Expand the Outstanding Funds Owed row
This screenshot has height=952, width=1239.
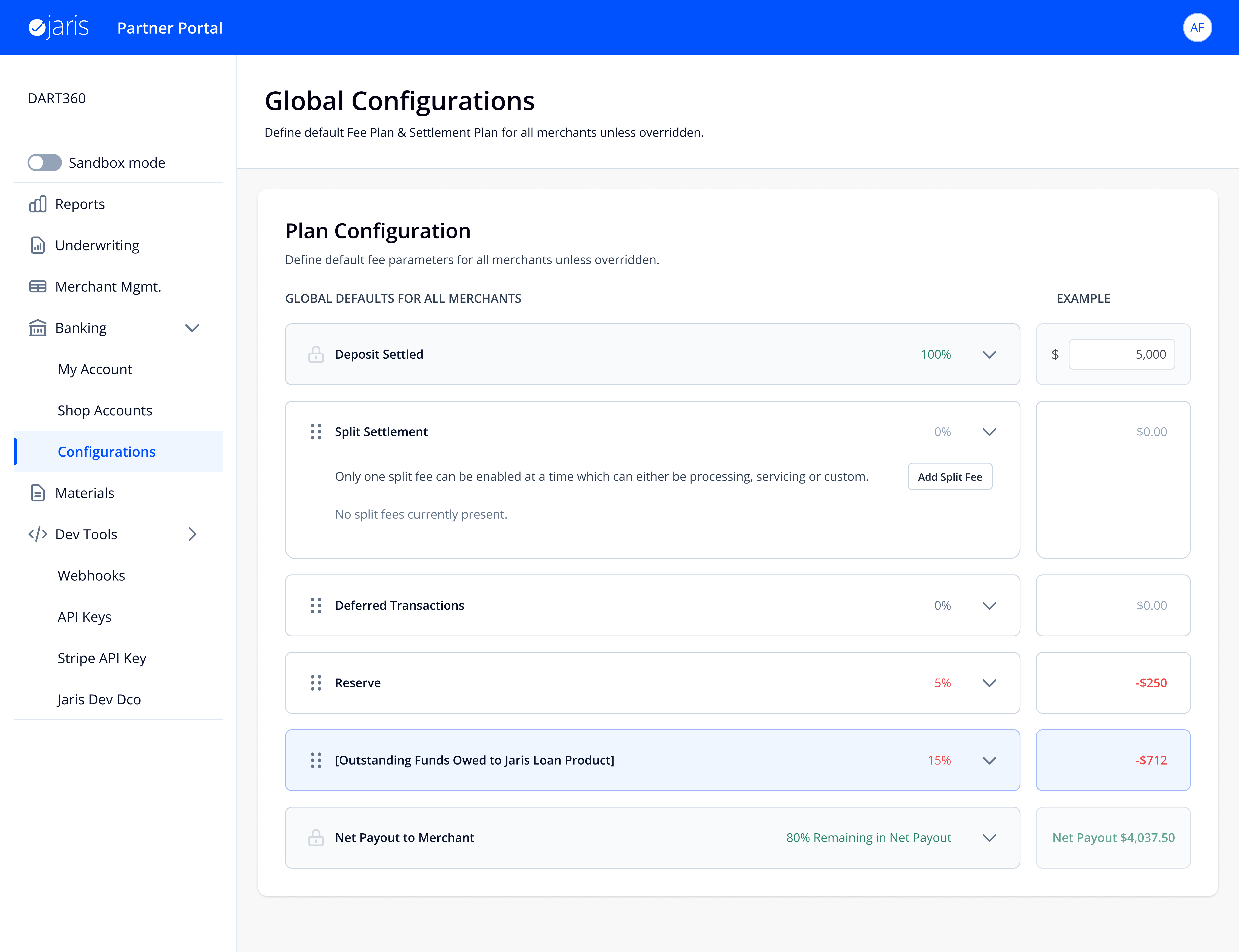(989, 760)
